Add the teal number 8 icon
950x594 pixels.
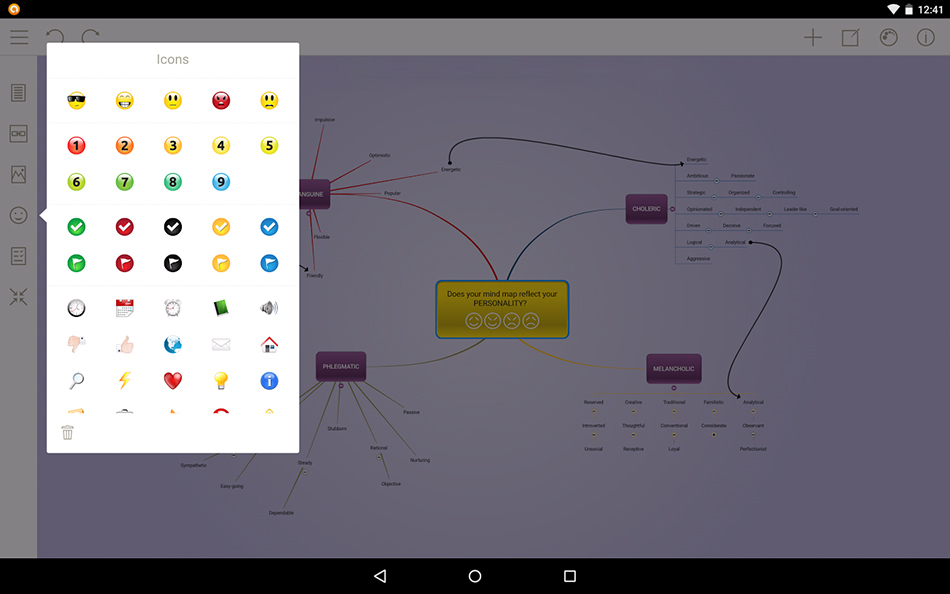click(x=173, y=182)
